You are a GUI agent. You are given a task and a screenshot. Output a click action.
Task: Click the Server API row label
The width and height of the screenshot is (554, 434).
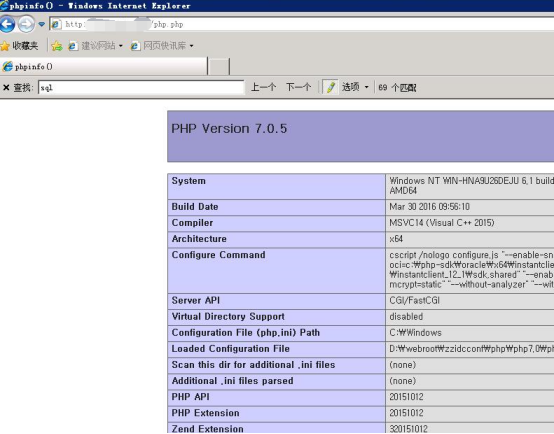pos(195,300)
